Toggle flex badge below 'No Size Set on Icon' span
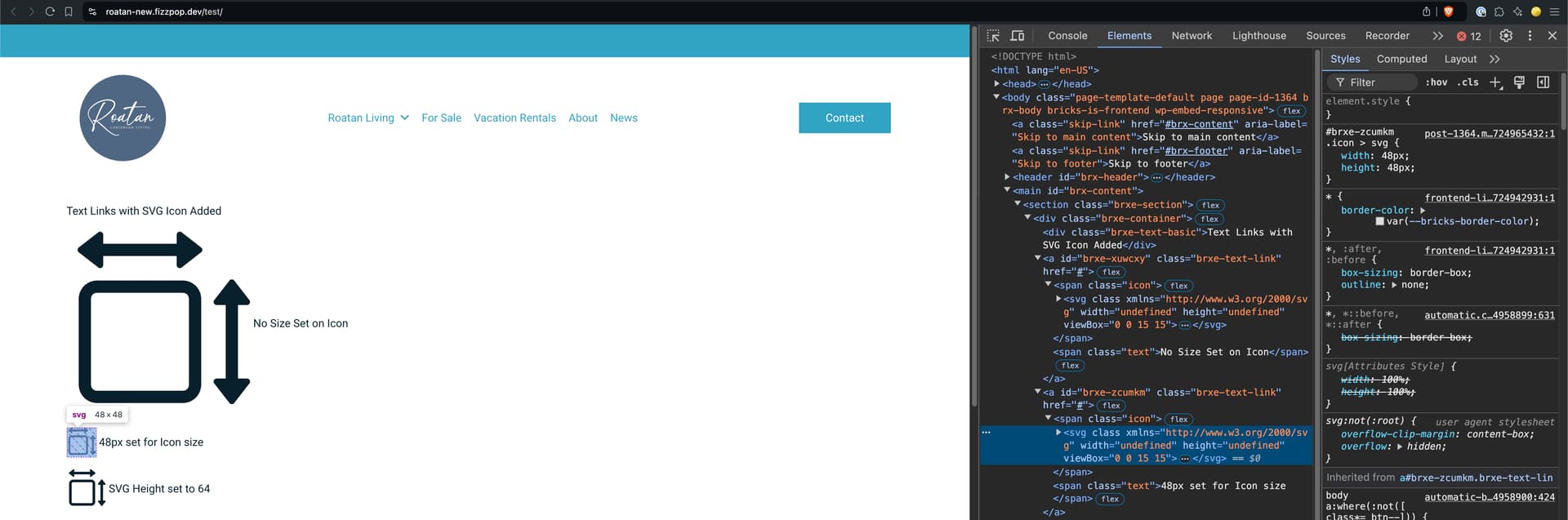Image resolution: width=1568 pixels, height=520 pixels. [1070, 366]
